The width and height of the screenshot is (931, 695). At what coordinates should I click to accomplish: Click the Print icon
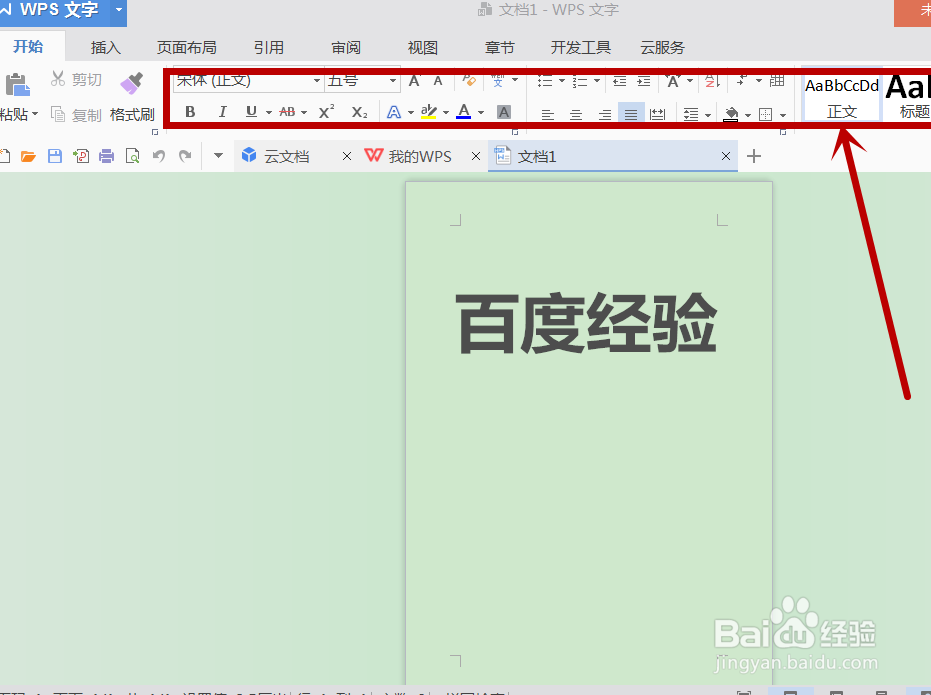pyautogui.click(x=106, y=156)
